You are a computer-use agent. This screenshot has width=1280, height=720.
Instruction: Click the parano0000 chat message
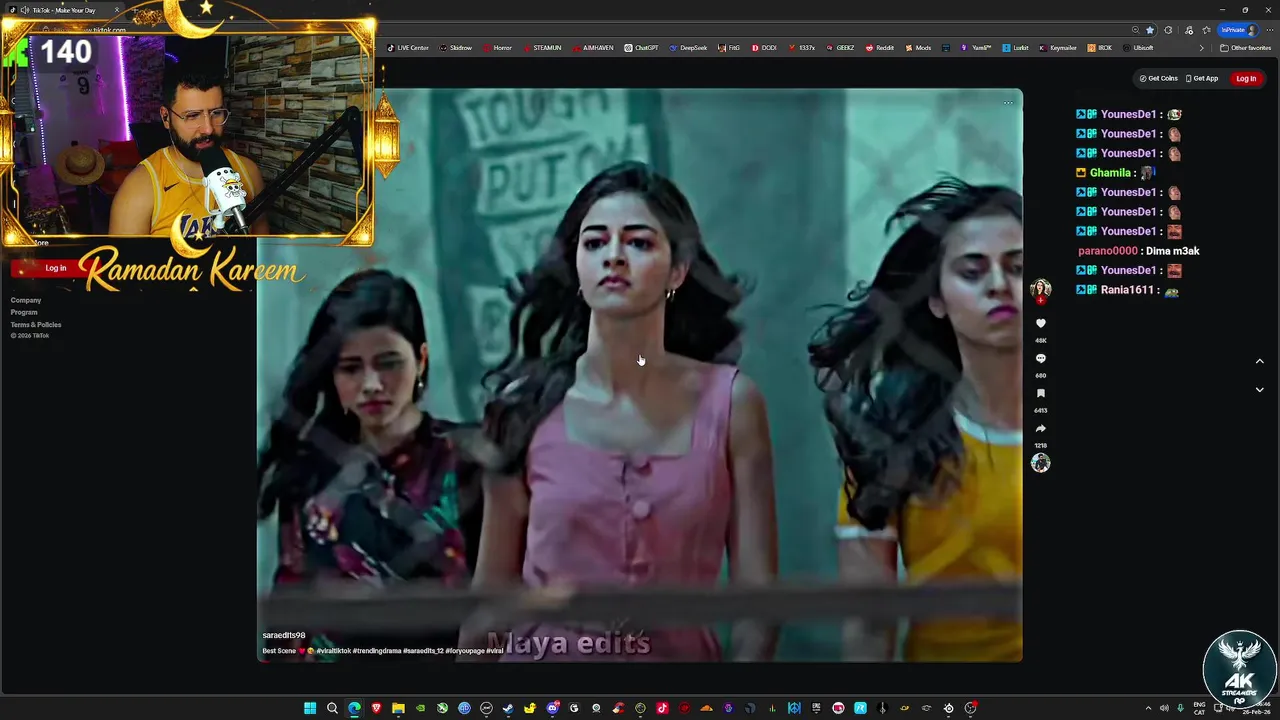click(1138, 251)
